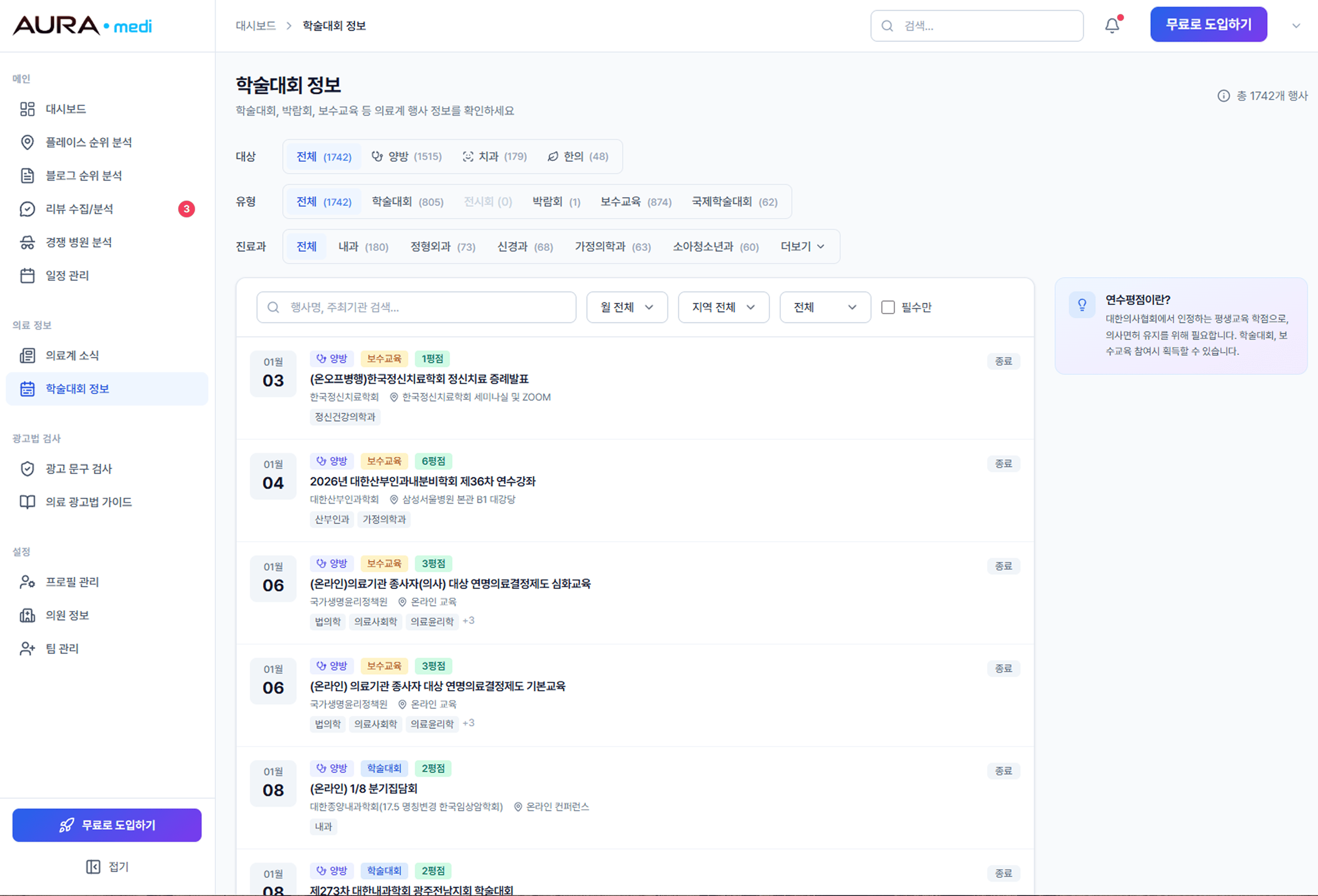The width and height of the screenshot is (1318, 896).
Task: Open 의원 정보 hospital icon
Action: point(27,615)
